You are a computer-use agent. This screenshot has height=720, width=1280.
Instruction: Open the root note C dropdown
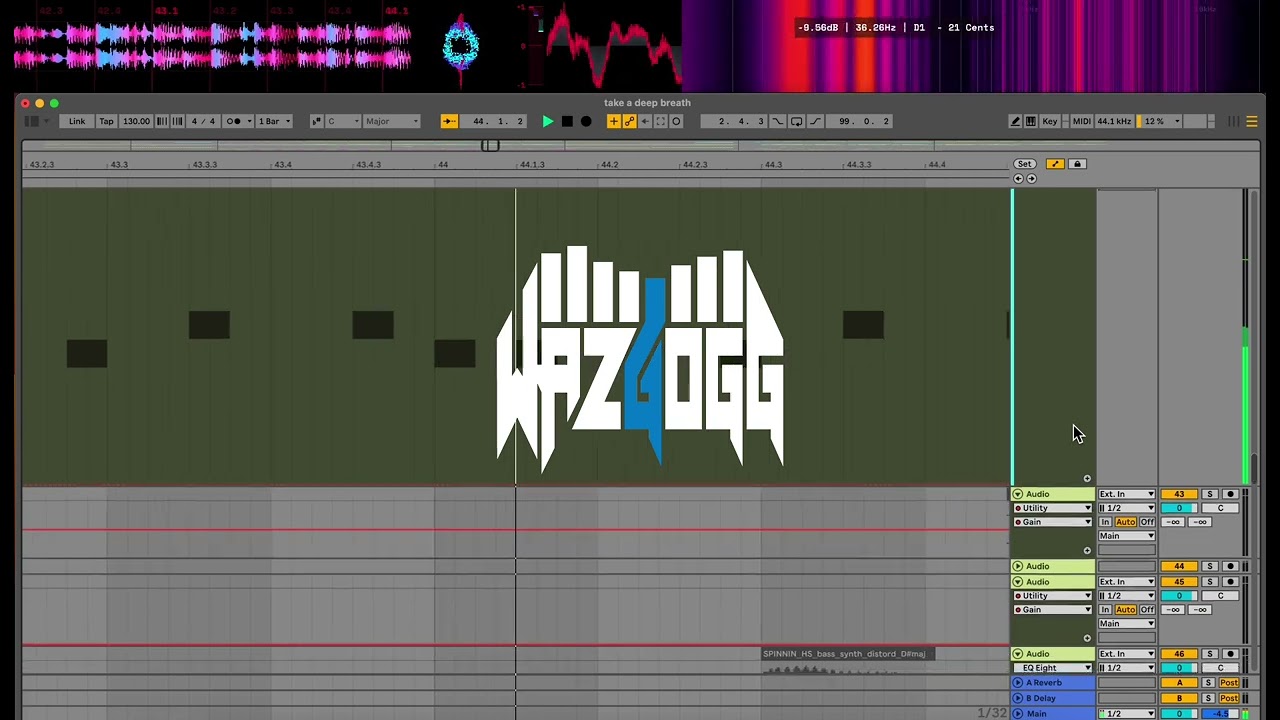(x=343, y=121)
